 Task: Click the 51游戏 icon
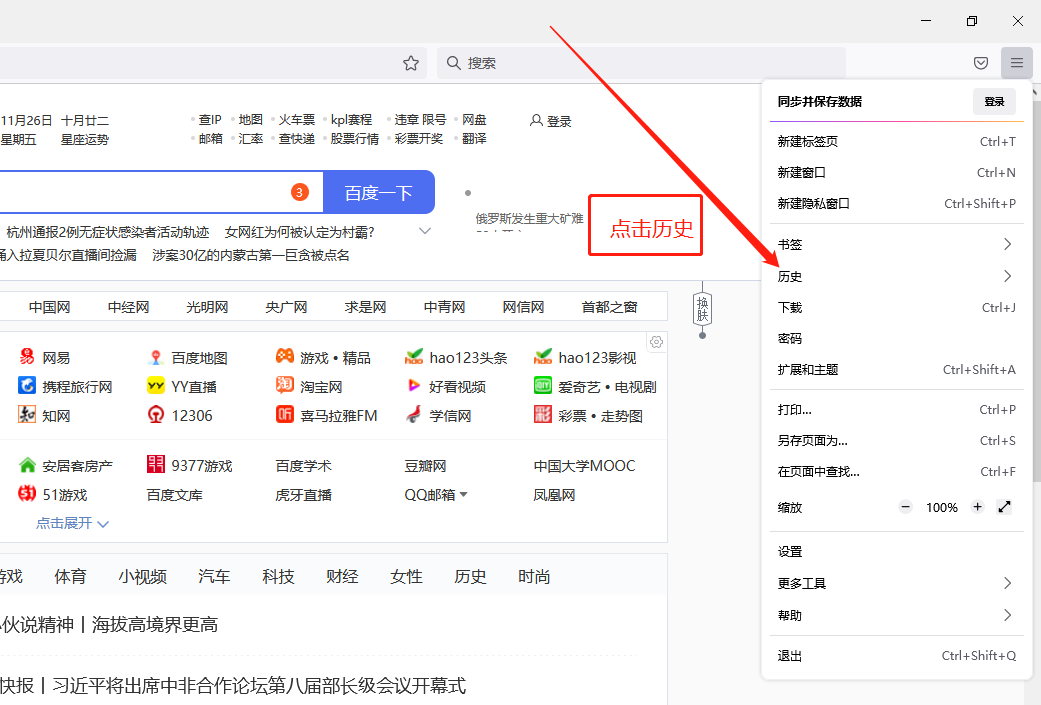pyautogui.click(x=27, y=493)
